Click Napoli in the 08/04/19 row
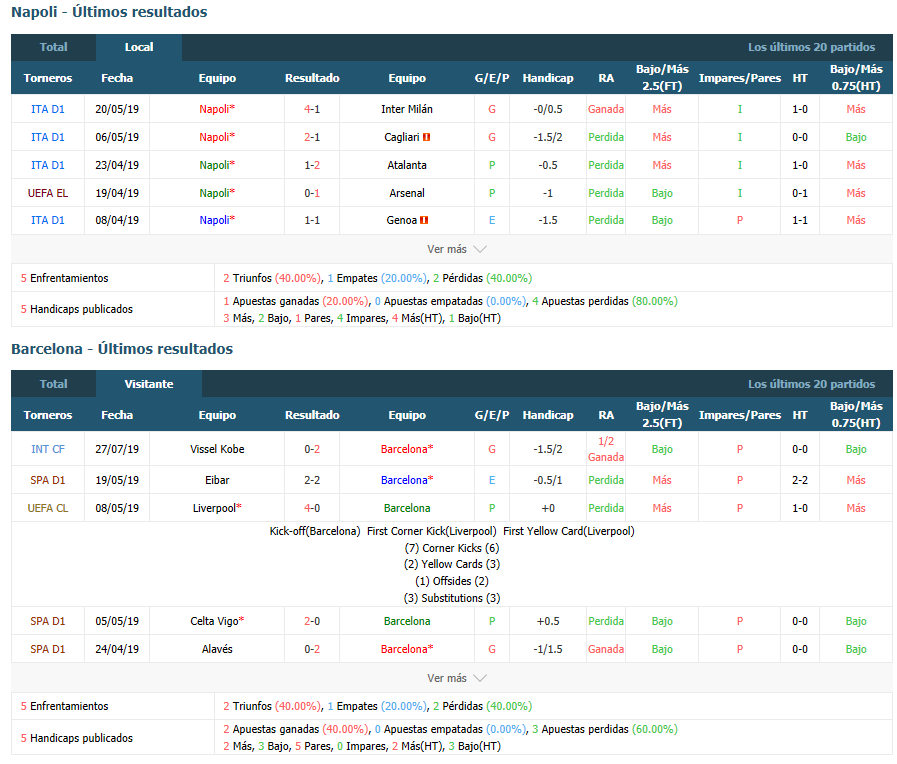The height and width of the screenshot is (764, 897). tap(214, 220)
